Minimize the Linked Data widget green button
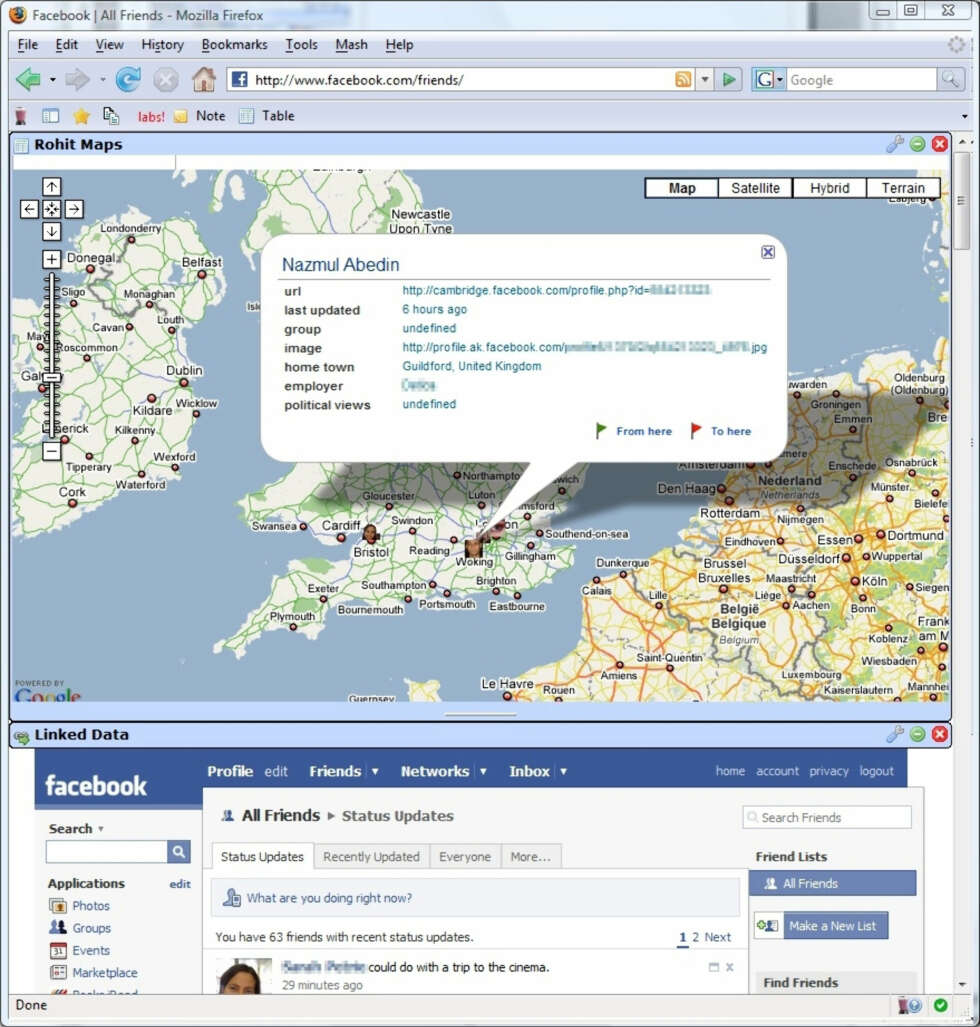Image resolution: width=980 pixels, height=1027 pixels. 917,734
